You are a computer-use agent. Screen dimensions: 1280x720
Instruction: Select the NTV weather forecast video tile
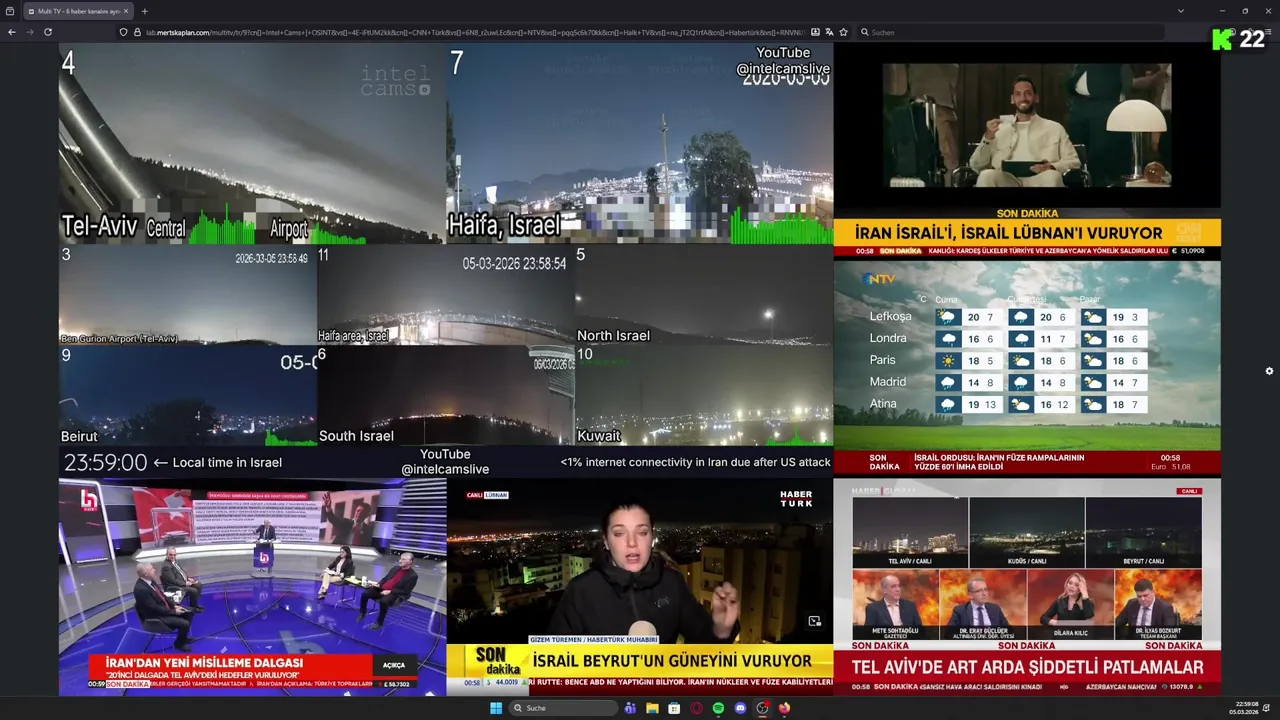pyautogui.click(x=1027, y=368)
